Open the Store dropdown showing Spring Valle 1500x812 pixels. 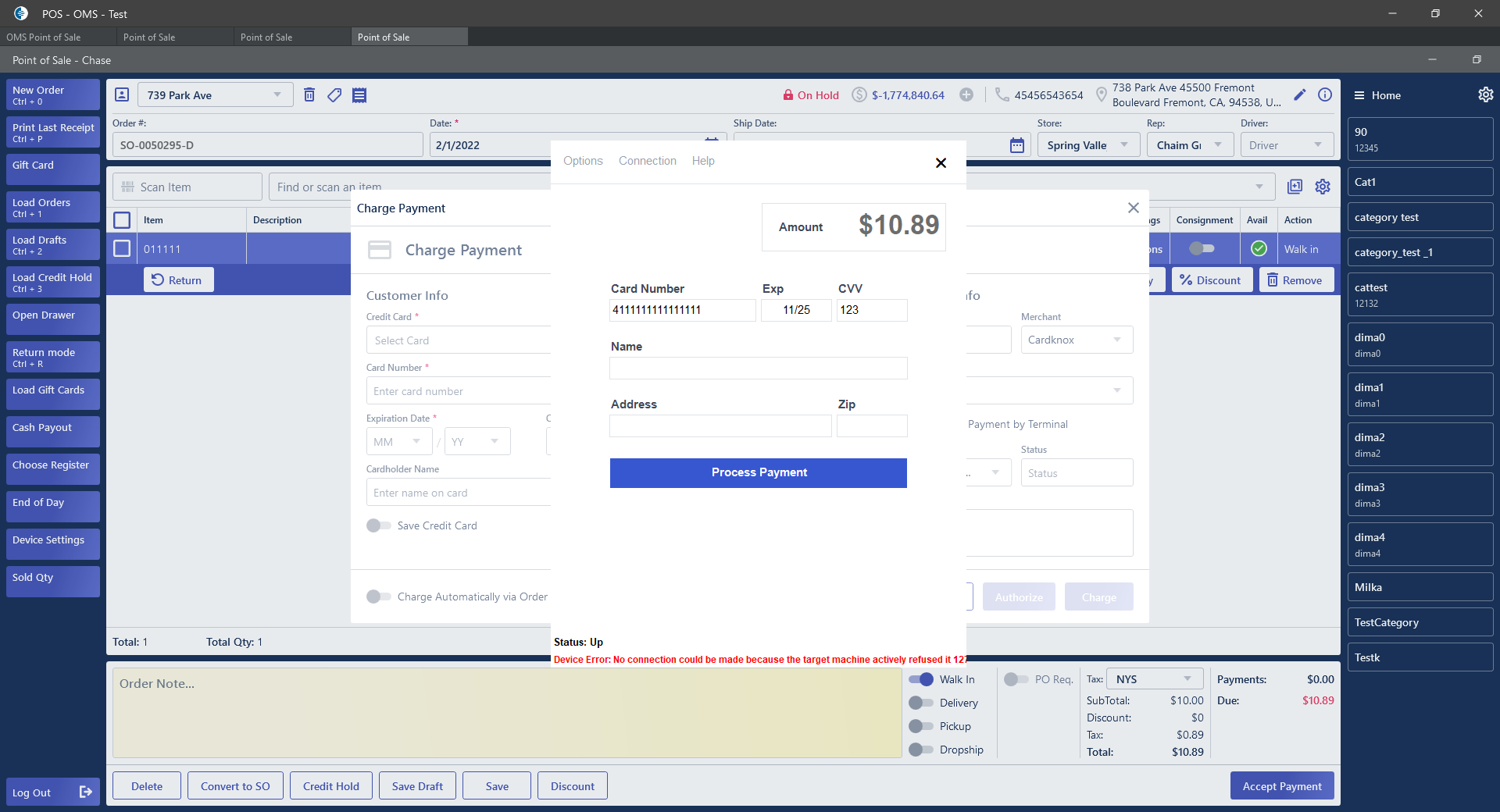(1087, 145)
